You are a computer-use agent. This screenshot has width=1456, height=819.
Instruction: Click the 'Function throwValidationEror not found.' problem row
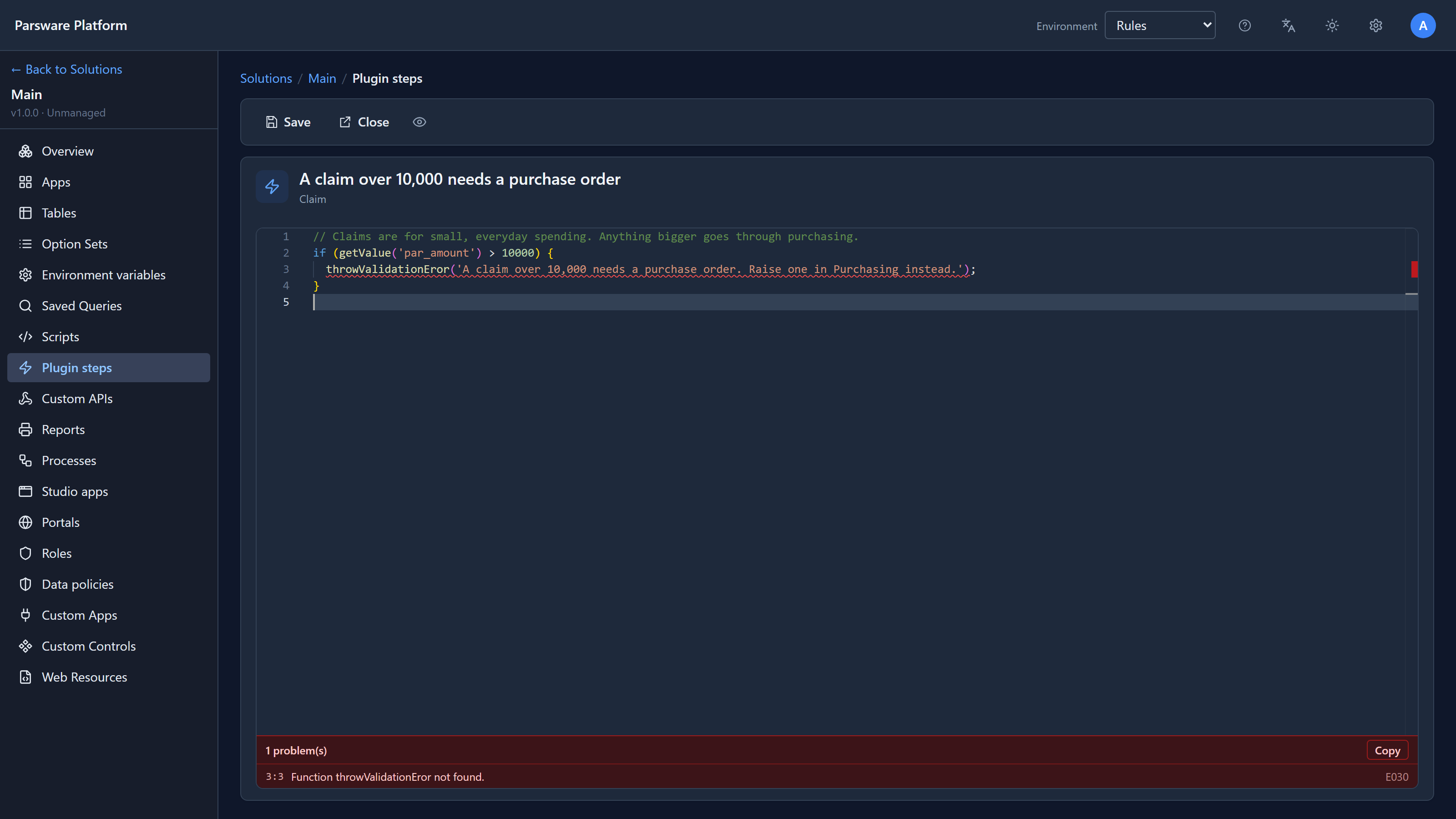[837, 777]
